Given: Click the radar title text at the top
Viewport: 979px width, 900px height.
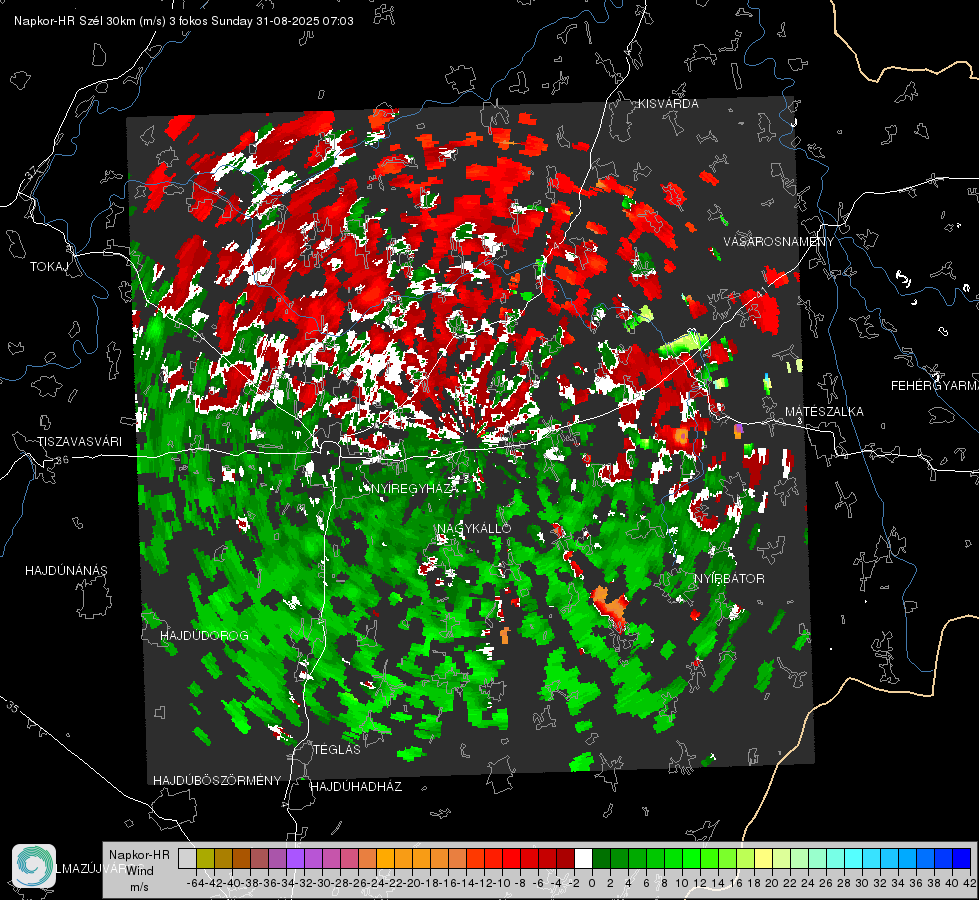Looking at the screenshot, I should [x=184, y=21].
